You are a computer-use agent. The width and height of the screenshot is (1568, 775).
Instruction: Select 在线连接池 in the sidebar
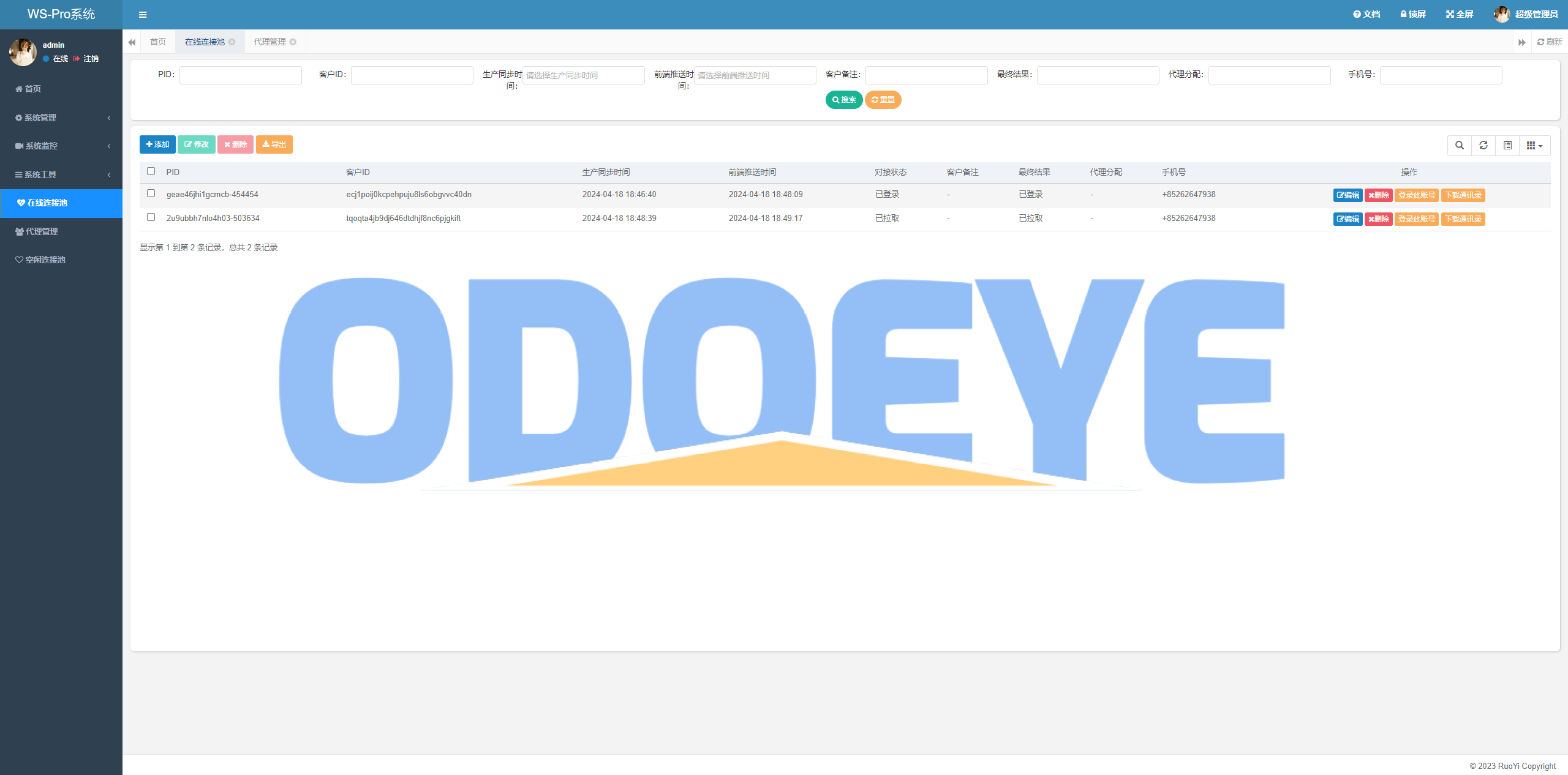61,203
